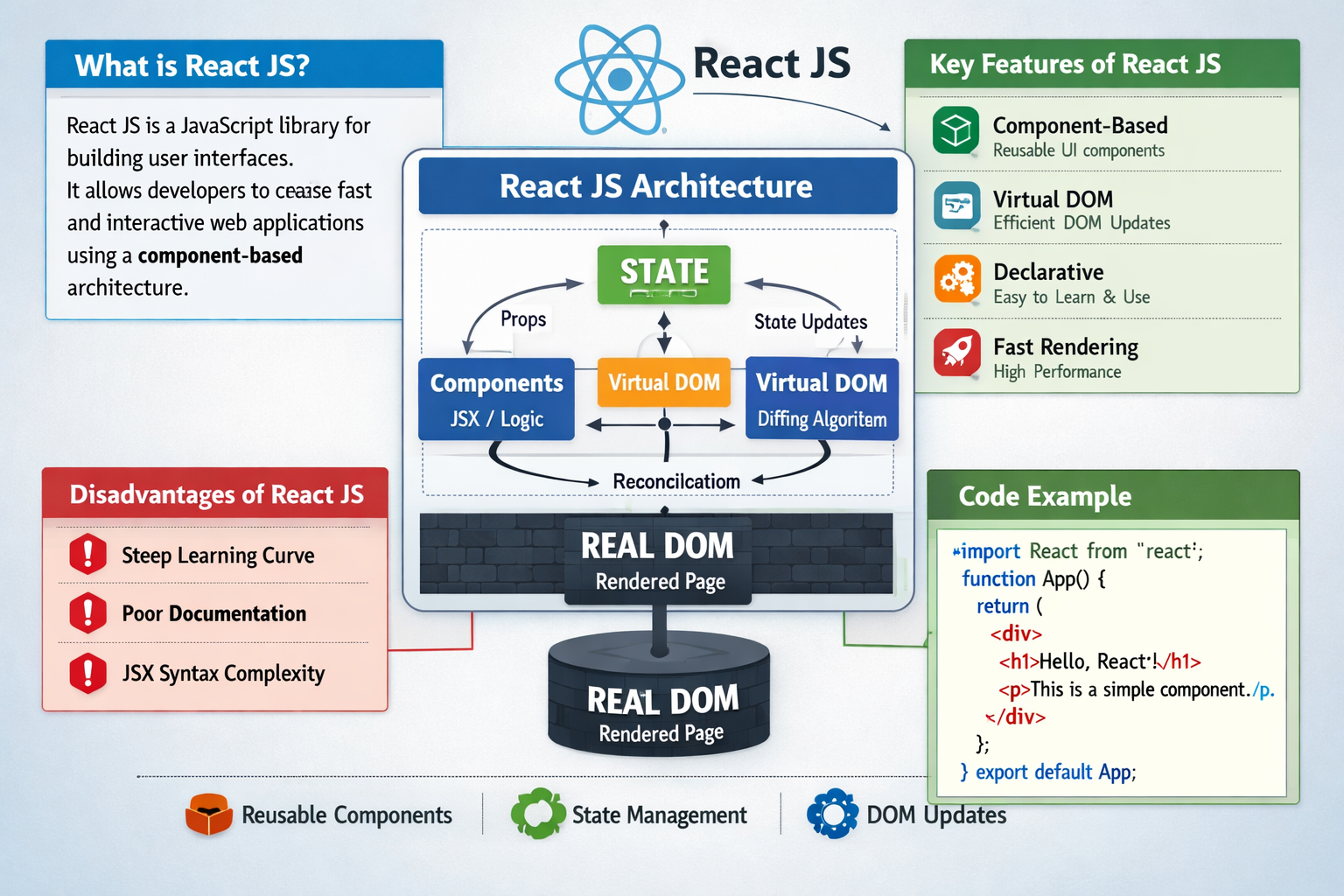1344x896 pixels.
Task: Click the green cube Component-Based icon
Action: pos(955,130)
